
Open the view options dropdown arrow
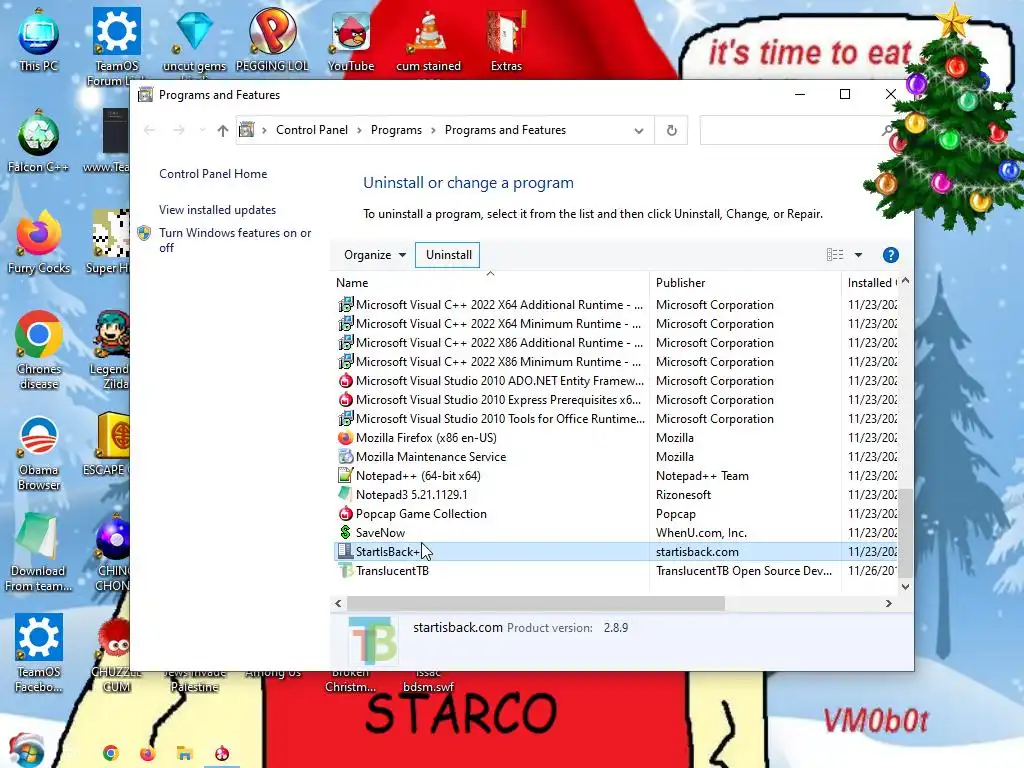tap(858, 255)
